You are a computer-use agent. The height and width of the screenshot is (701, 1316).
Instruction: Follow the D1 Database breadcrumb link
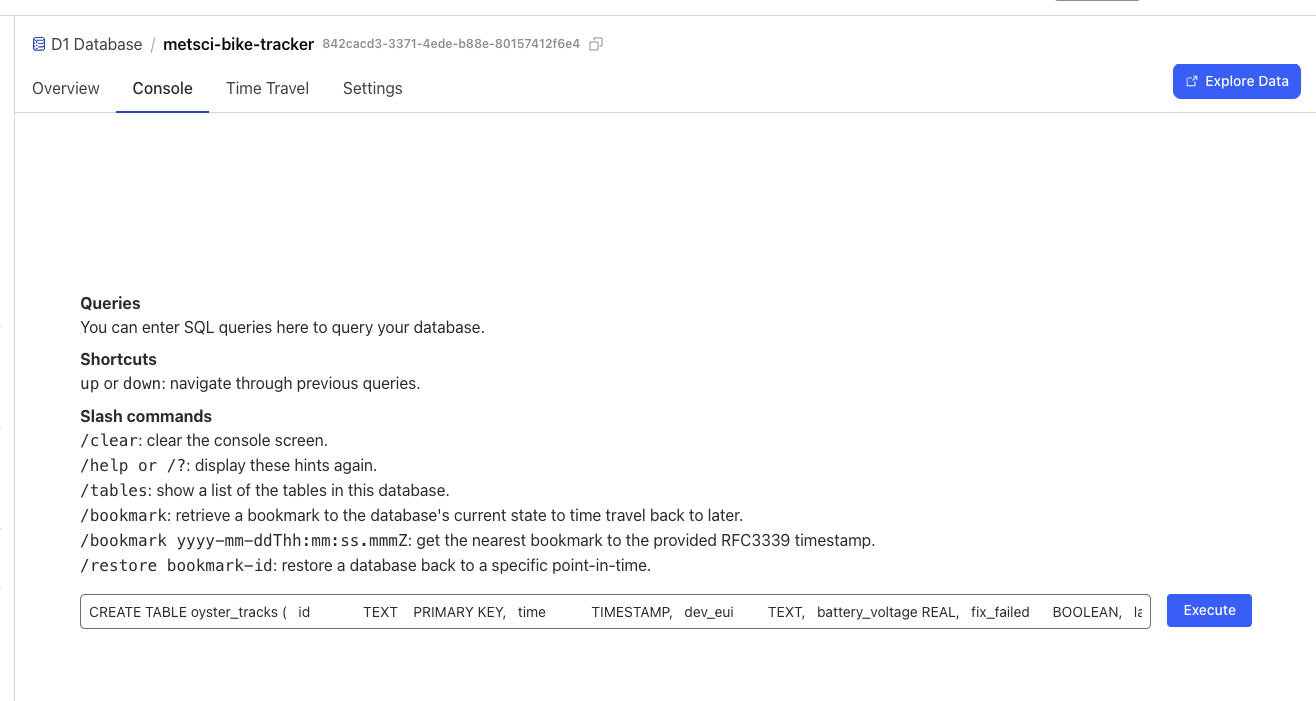(x=97, y=44)
